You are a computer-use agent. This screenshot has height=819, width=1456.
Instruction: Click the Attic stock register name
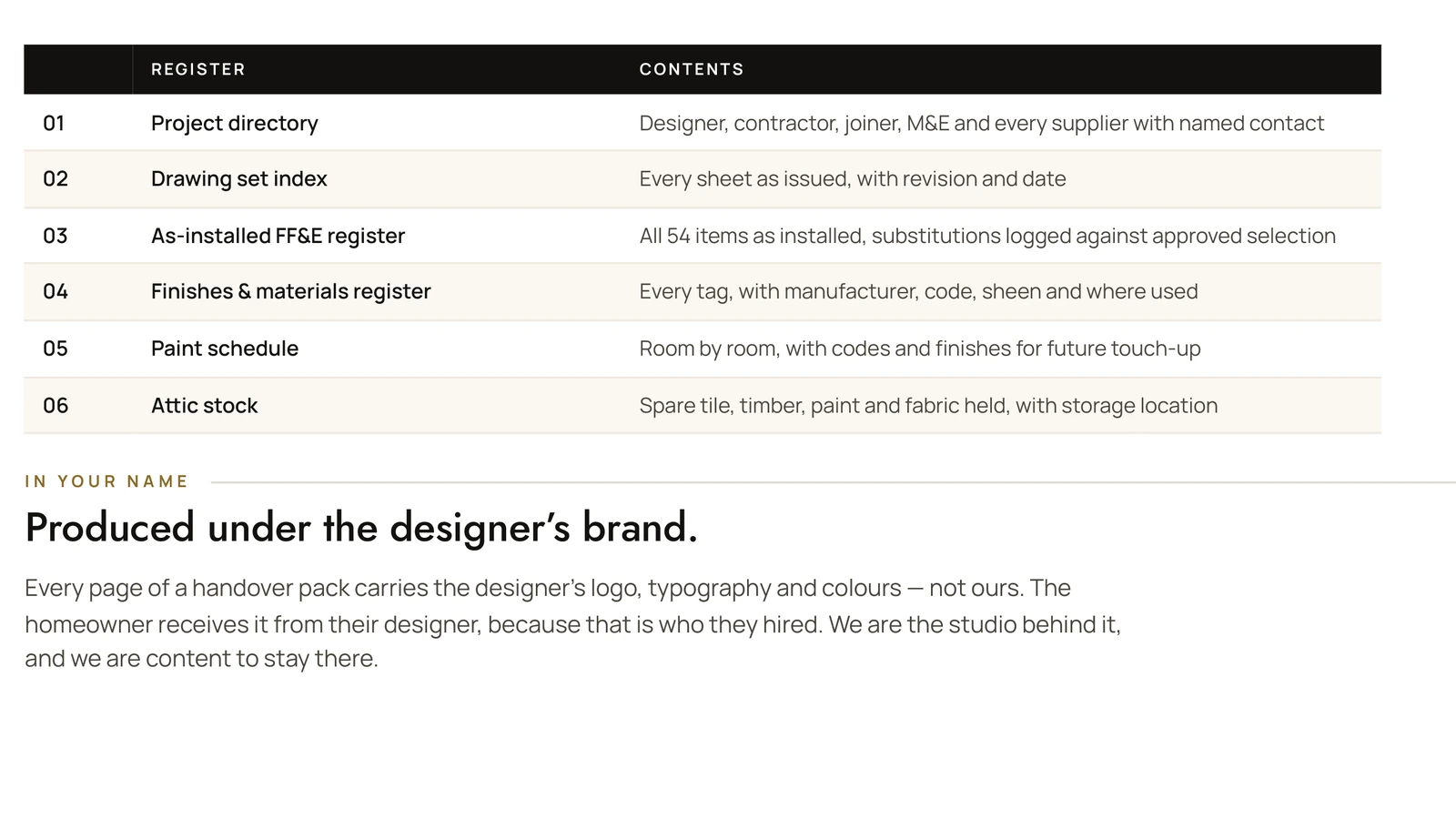point(205,406)
